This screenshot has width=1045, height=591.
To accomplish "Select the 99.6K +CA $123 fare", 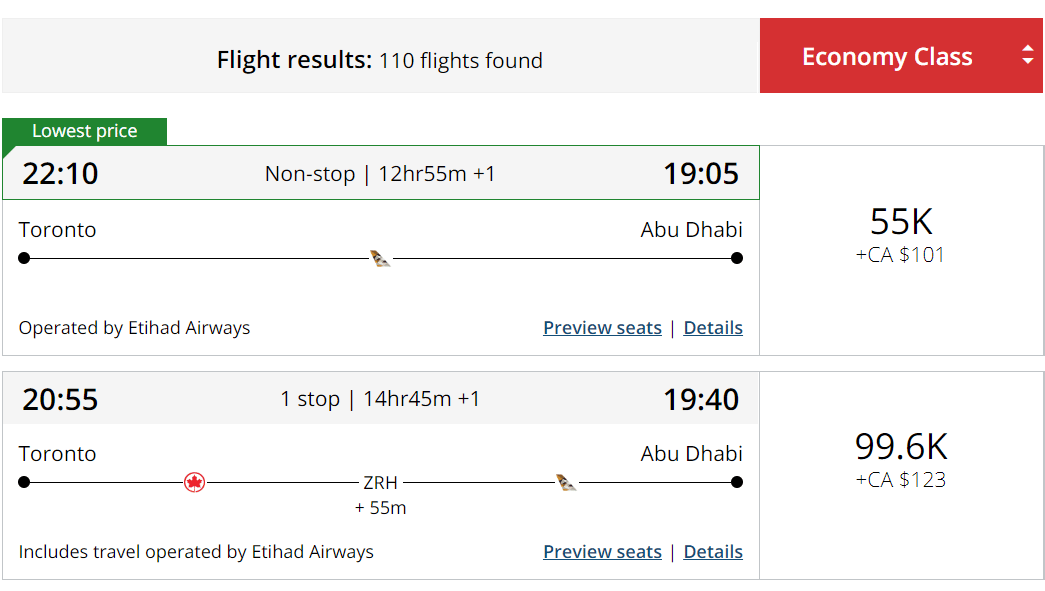I will tap(901, 460).
